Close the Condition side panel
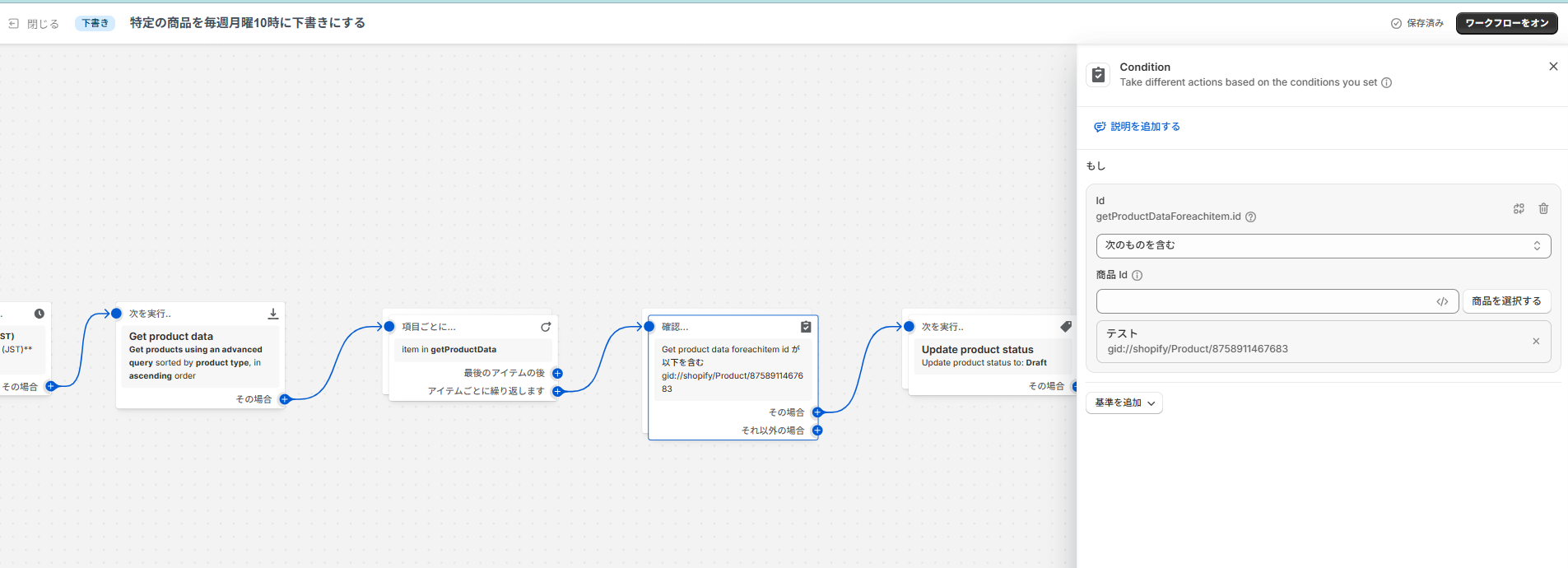 click(1553, 67)
